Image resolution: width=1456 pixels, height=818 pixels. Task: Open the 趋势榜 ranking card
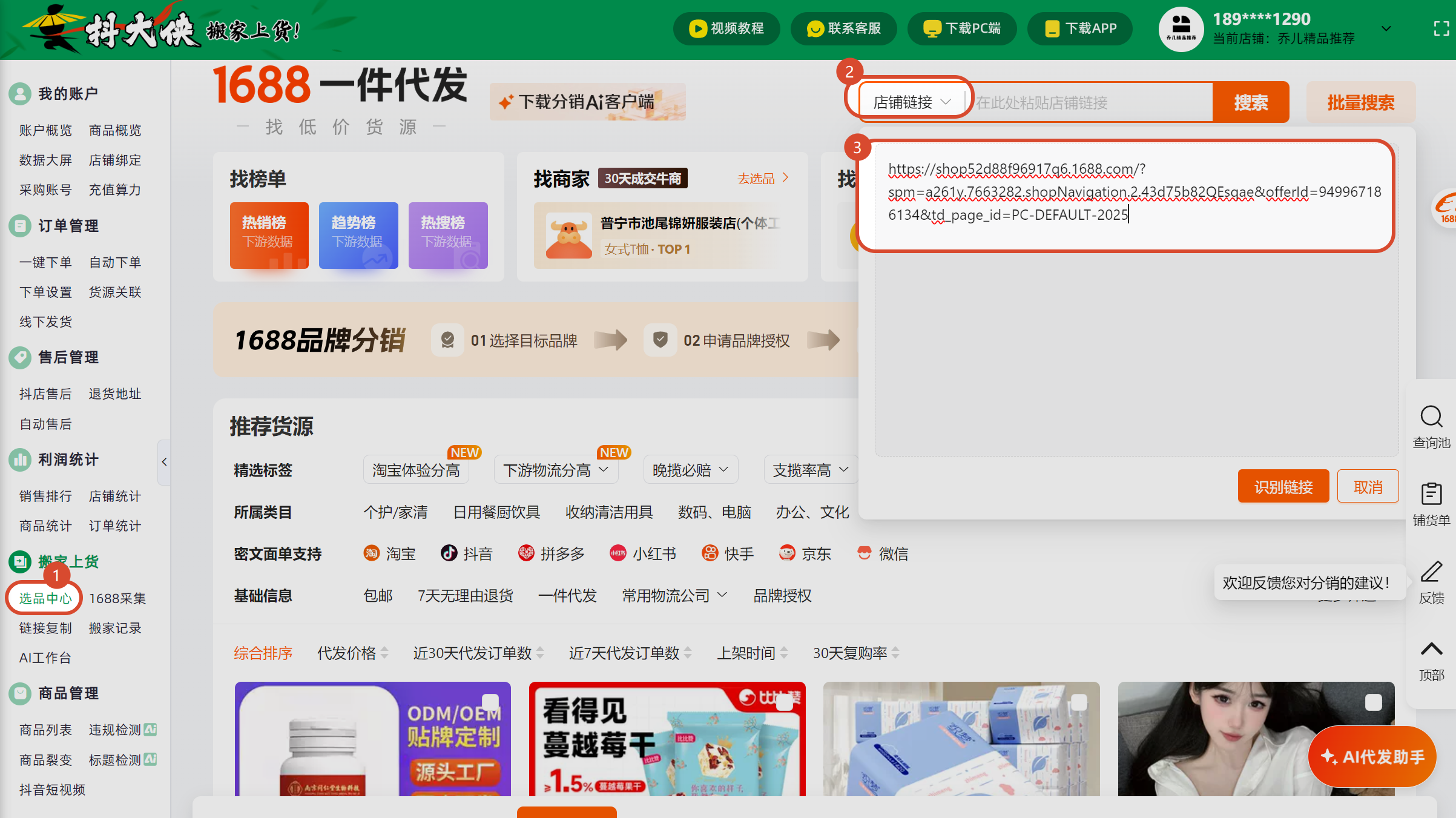tap(358, 235)
